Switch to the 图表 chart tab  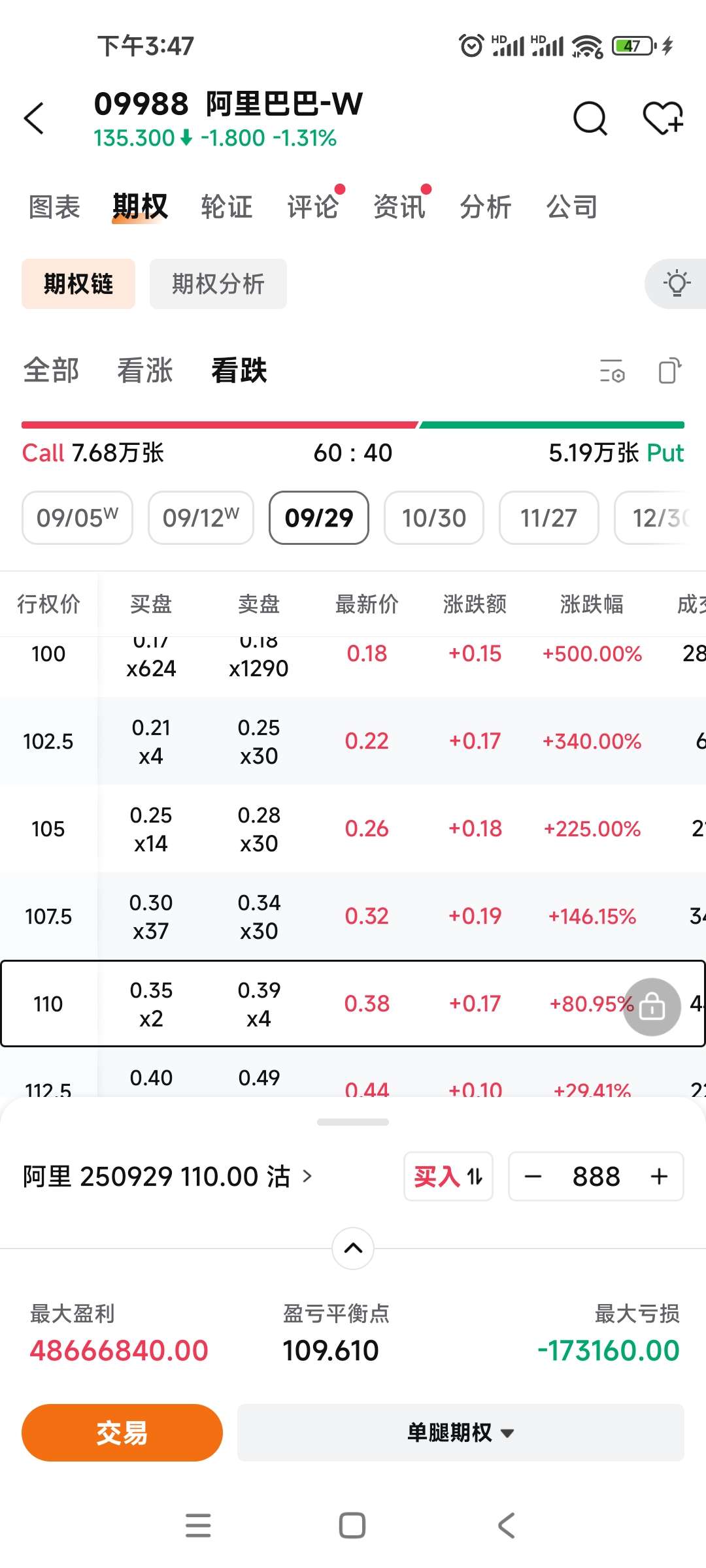pyautogui.click(x=54, y=207)
